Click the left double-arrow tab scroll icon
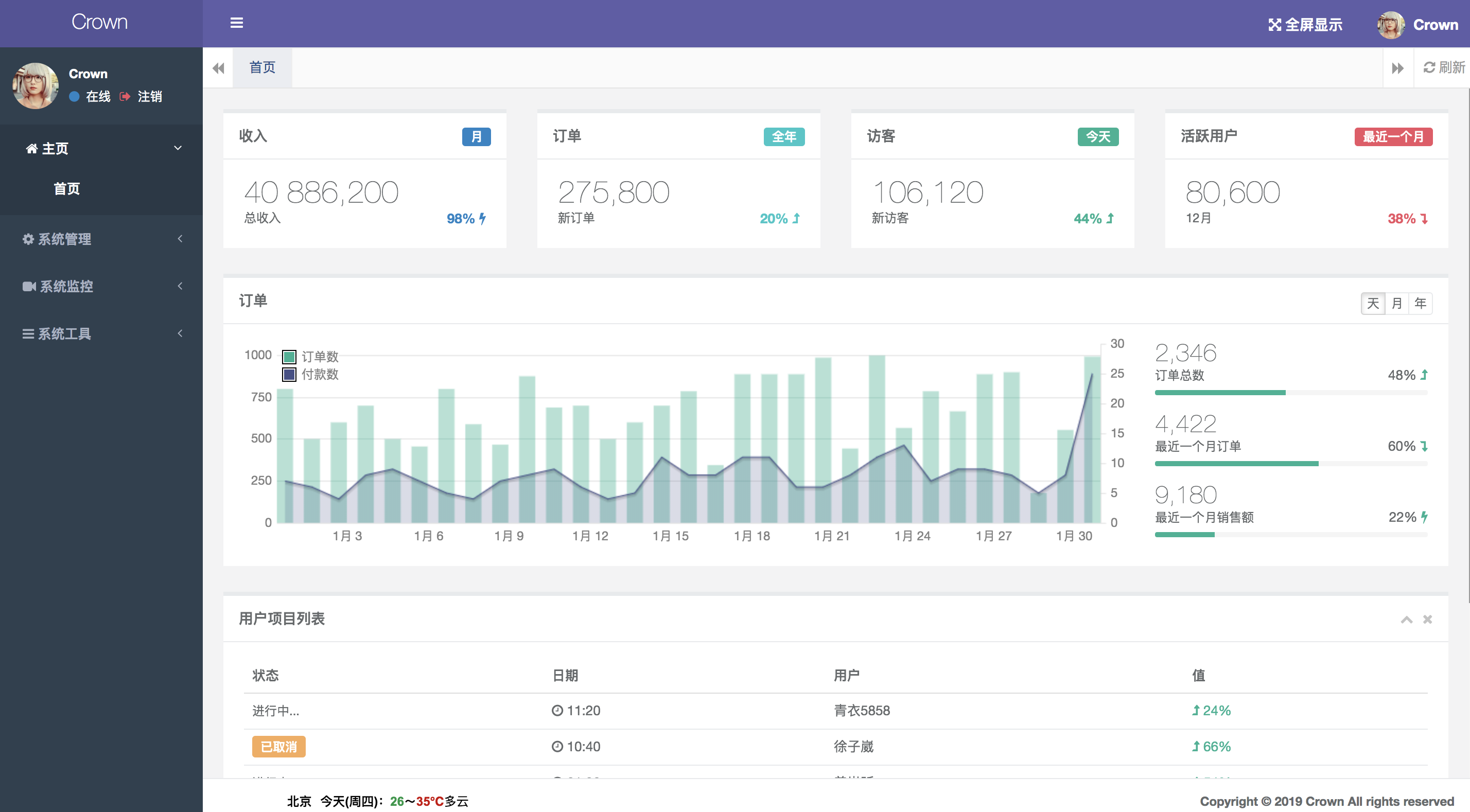This screenshot has width=1470, height=812. 218,68
